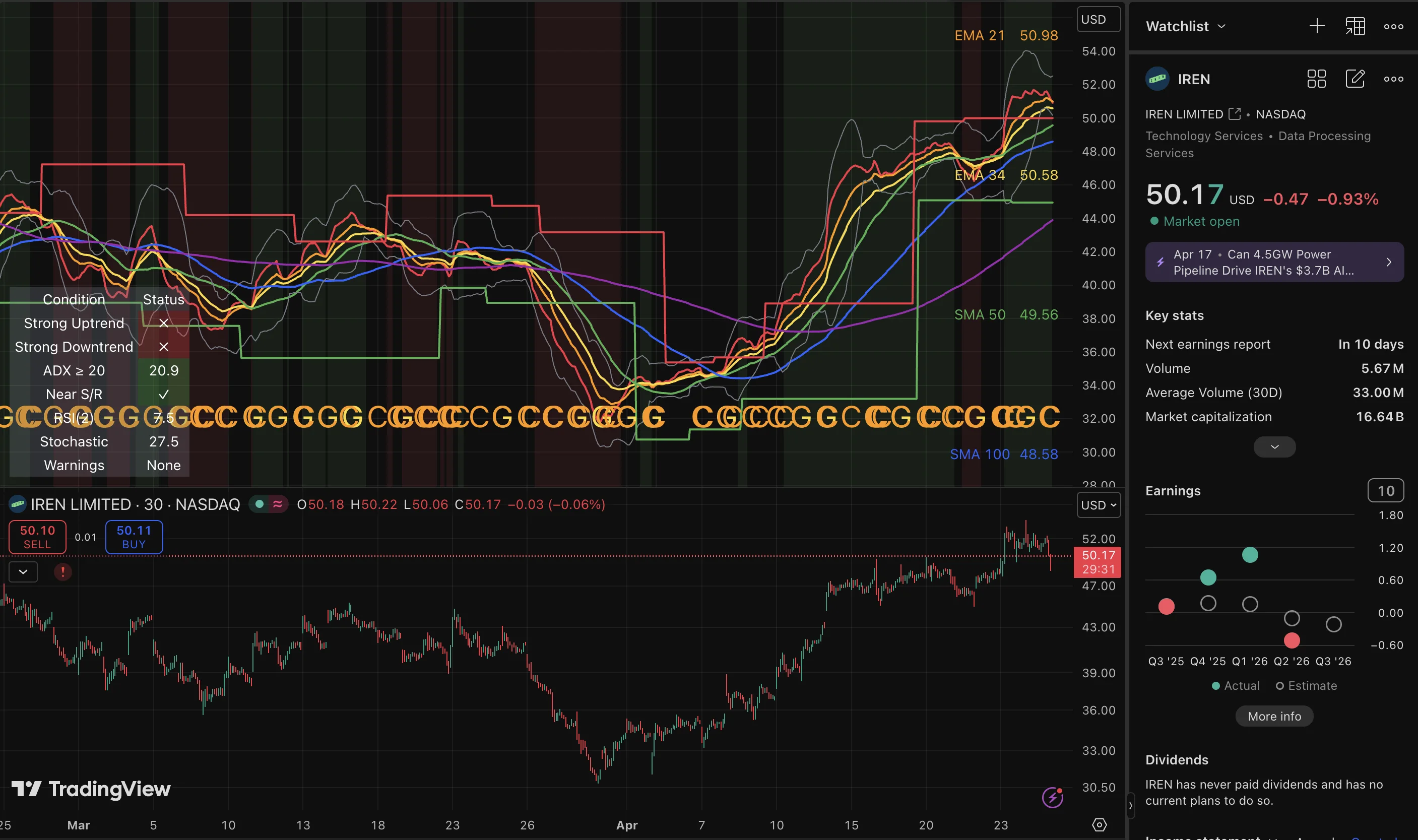Click the BUY 50.11 button

coord(134,537)
